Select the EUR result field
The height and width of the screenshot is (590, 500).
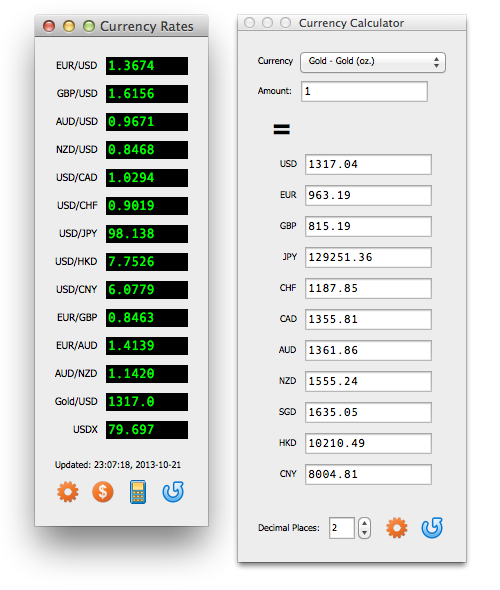[x=368, y=195]
